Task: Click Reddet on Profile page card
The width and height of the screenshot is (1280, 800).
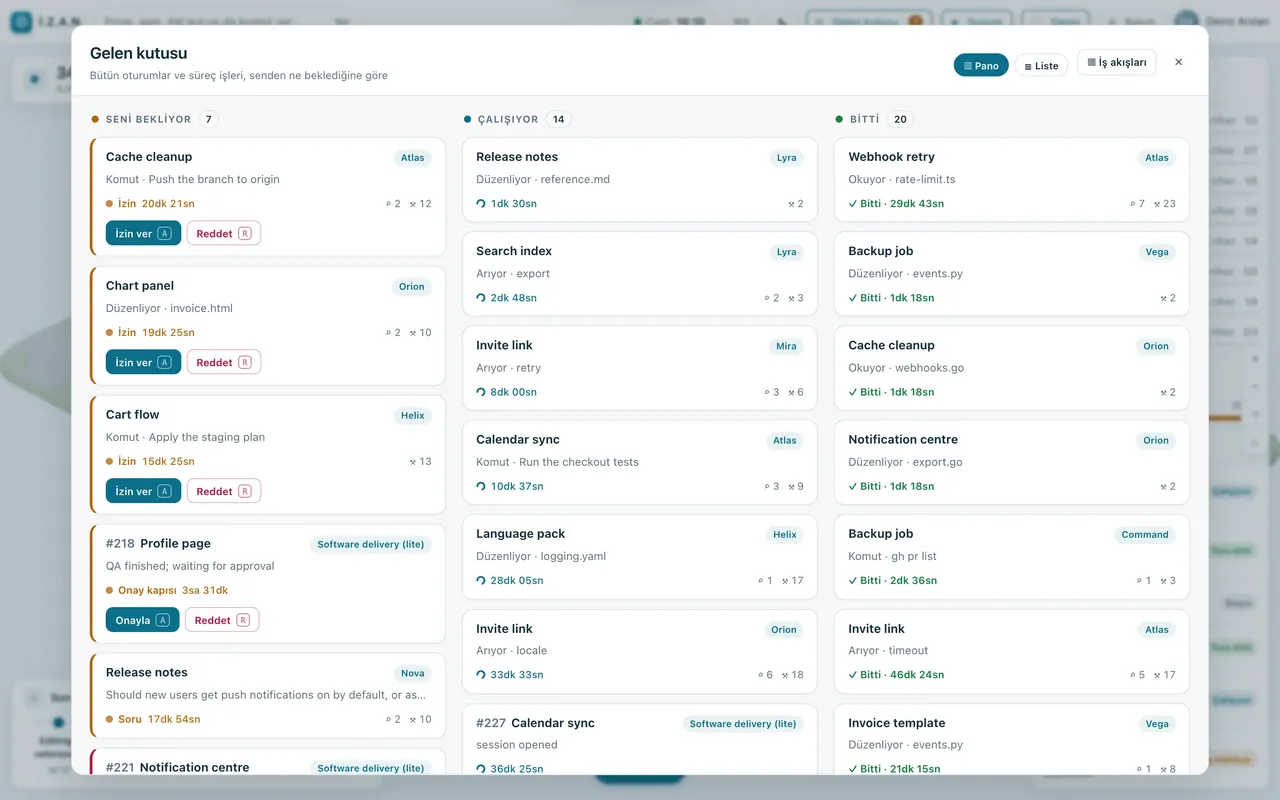Action: click(x=222, y=620)
